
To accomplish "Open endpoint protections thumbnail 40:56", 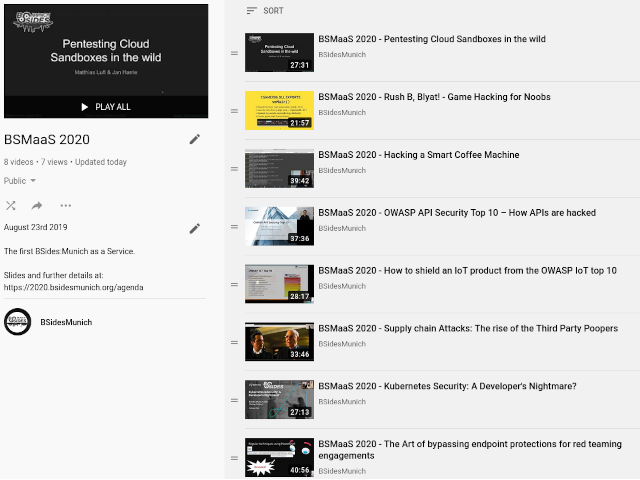I will [x=280, y=458].
